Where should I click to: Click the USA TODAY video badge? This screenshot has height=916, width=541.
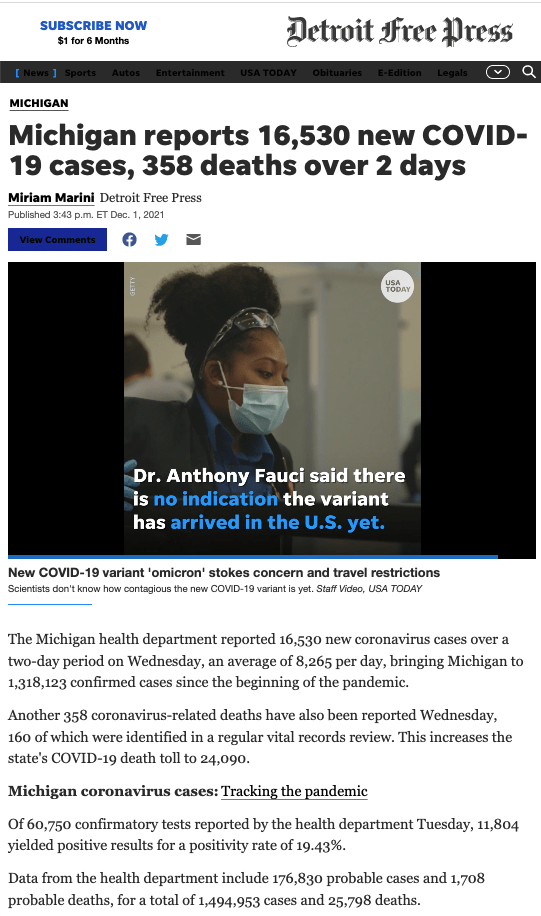[x=397, y=286]
